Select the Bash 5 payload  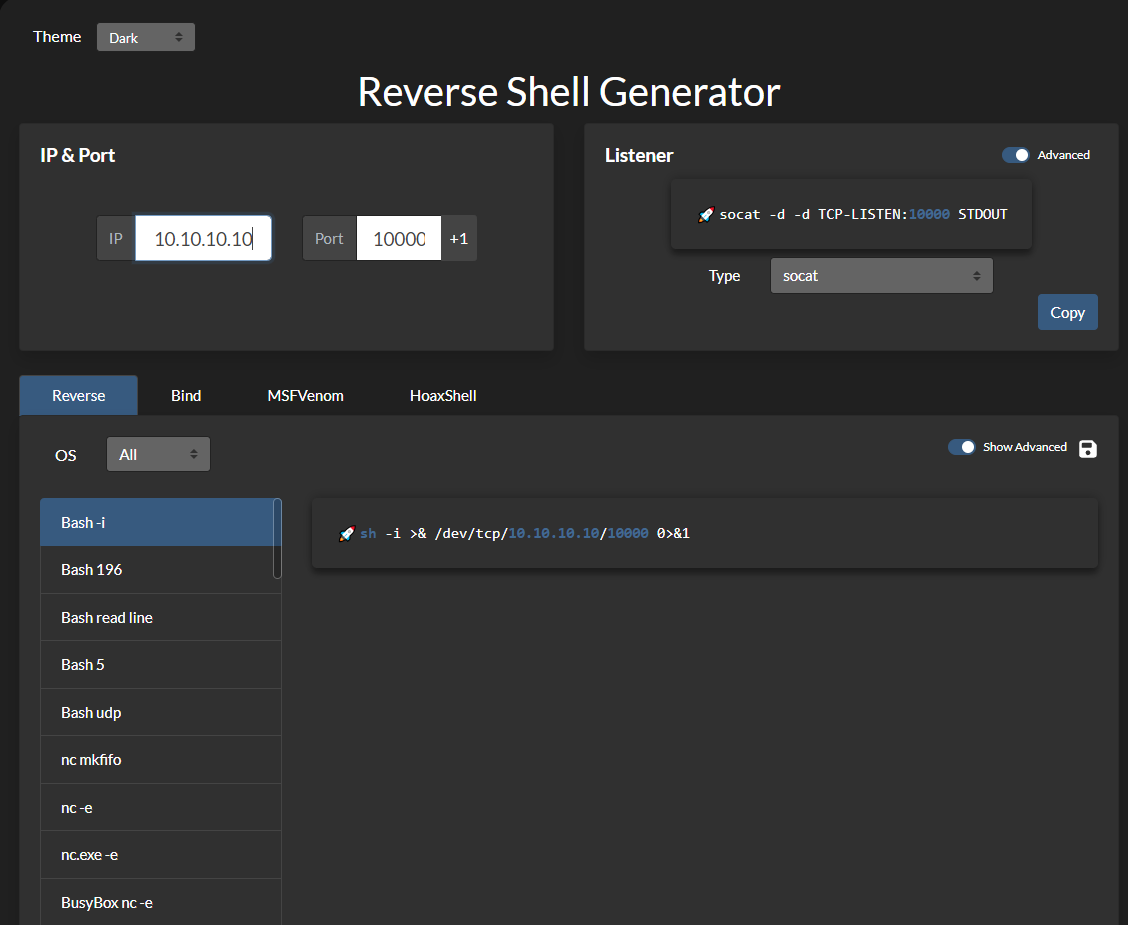click(x=160, y=665)
